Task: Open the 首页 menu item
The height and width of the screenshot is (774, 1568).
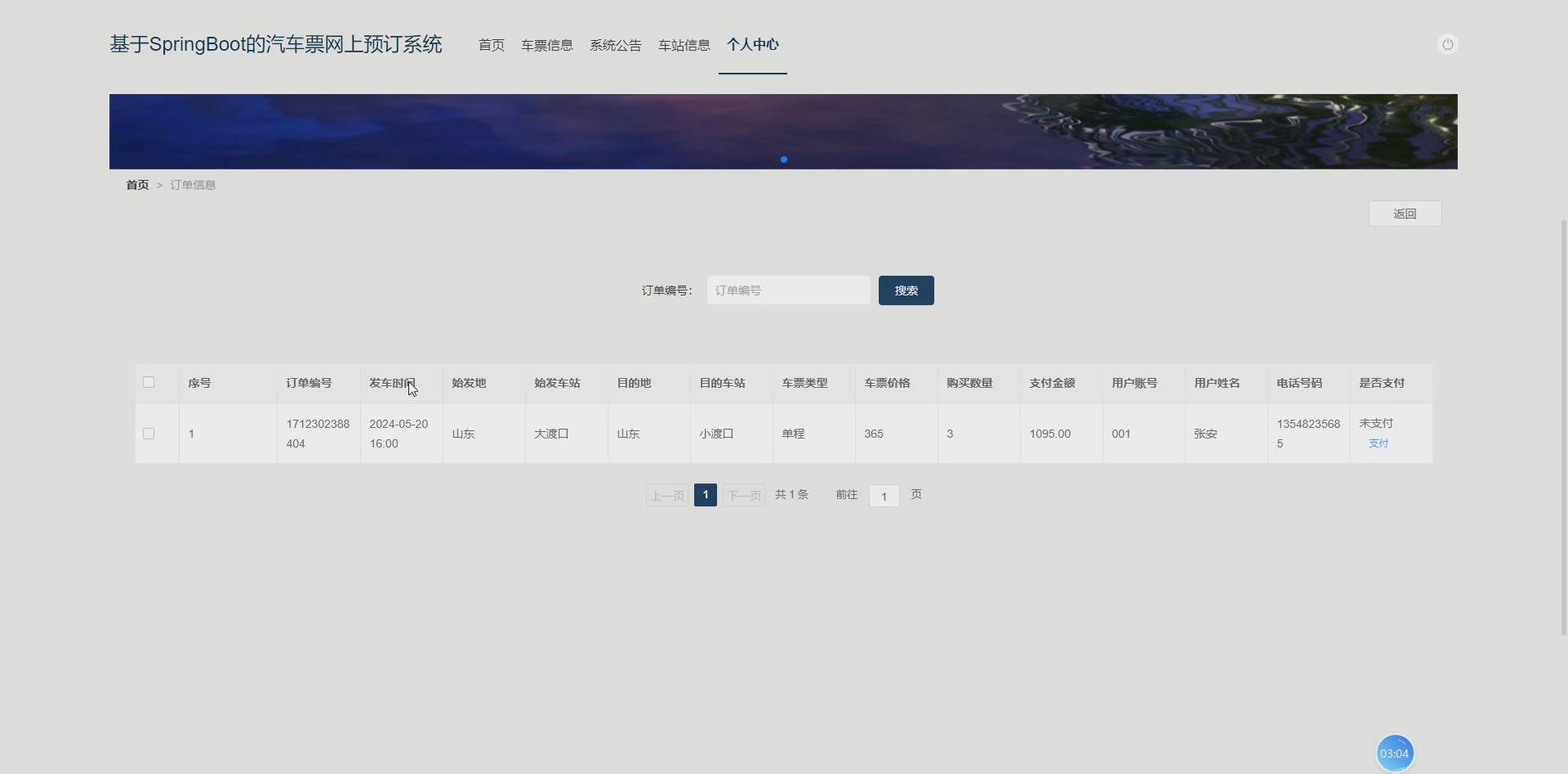Action: pos(490,45)
